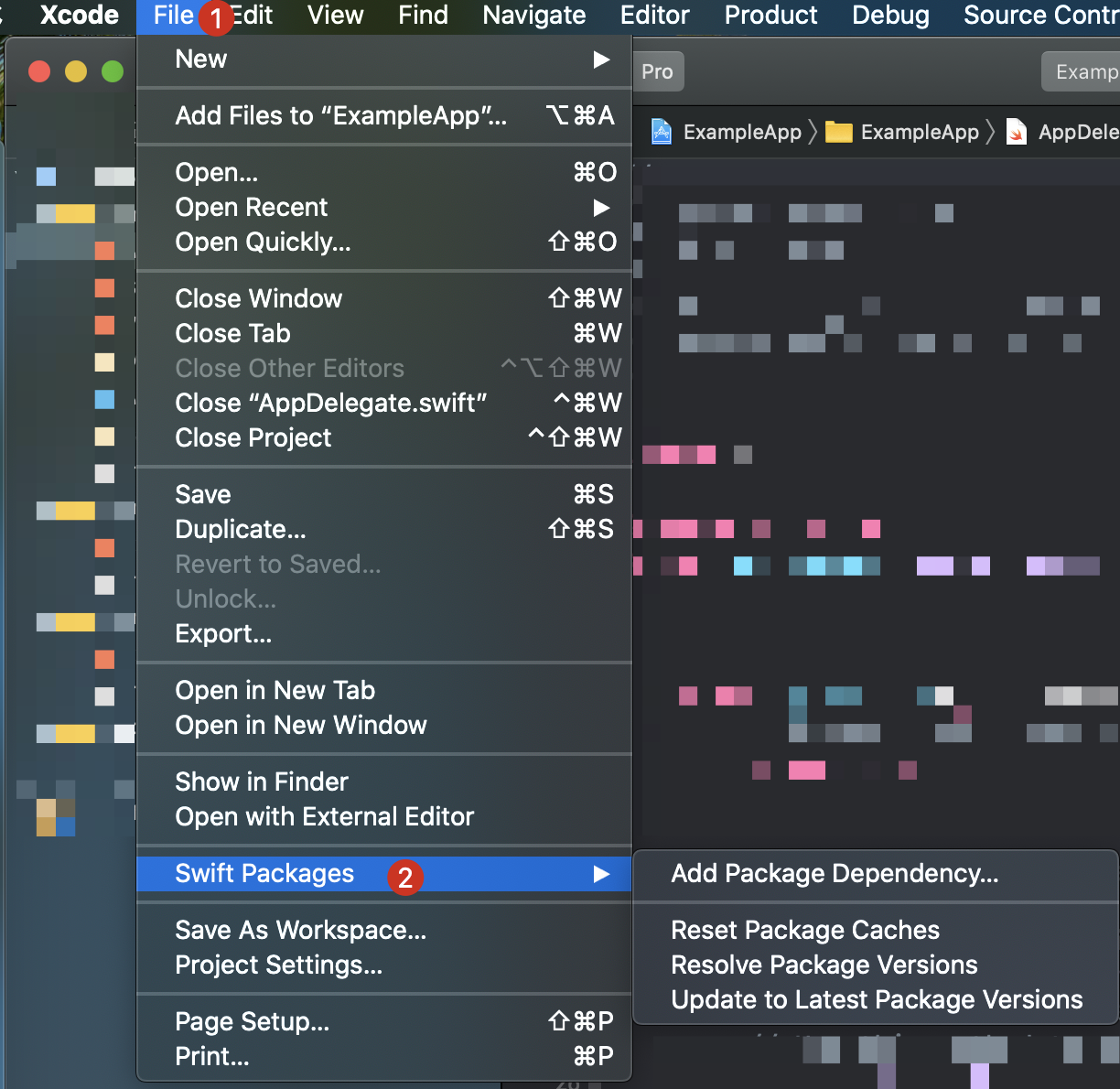Open the Product menu in menu bar
The image size is (1120, 1089).
pos(771,16)
